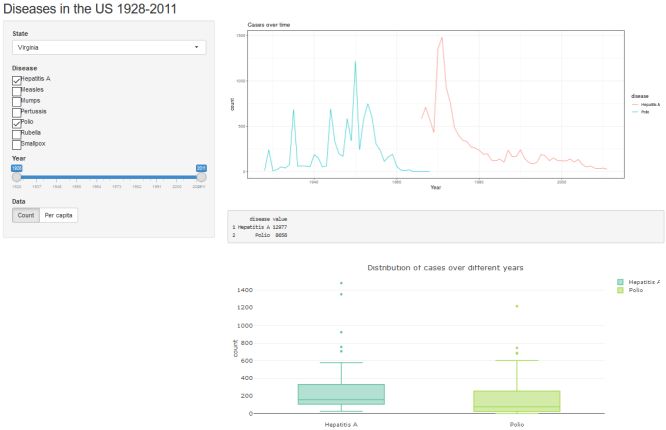Toggle Hepatitis A swatch in boxplot legend
This screenshot has height=430, width=666.
[620, 282]
